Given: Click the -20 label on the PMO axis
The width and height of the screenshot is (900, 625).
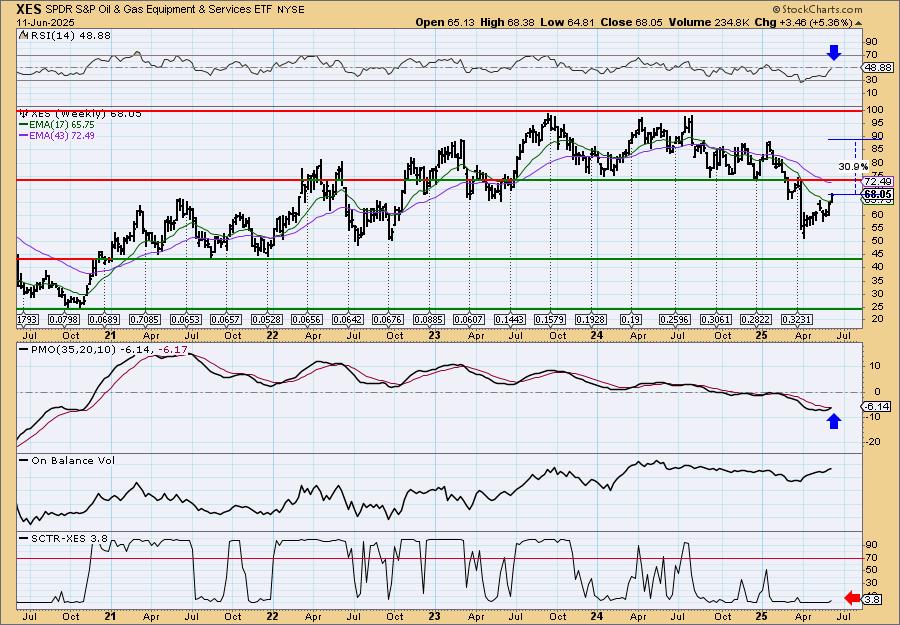Looking at the screenshot, I should click(x=872, y=441).
